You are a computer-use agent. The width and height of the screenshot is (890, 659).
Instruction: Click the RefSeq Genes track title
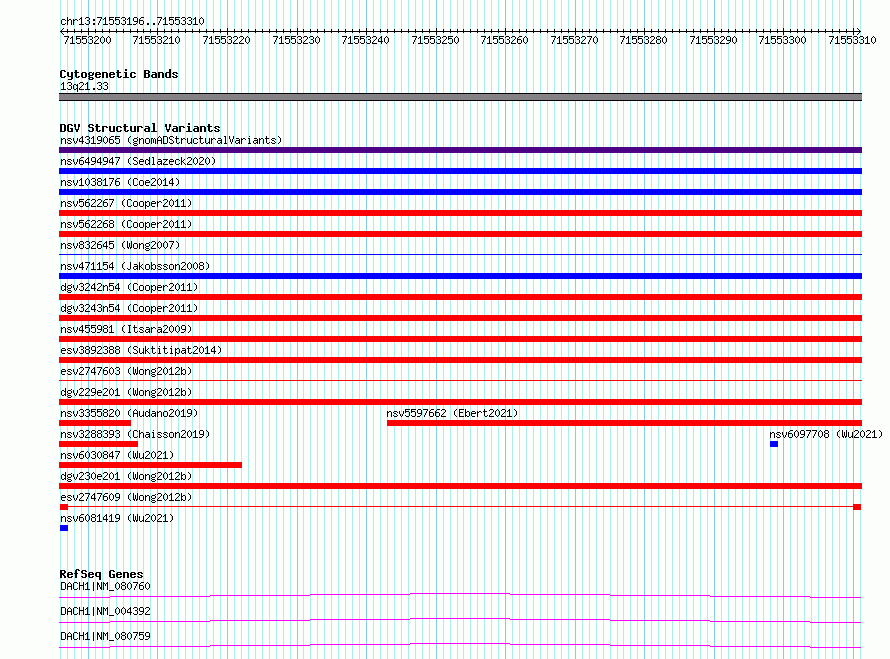click(101, 574)
